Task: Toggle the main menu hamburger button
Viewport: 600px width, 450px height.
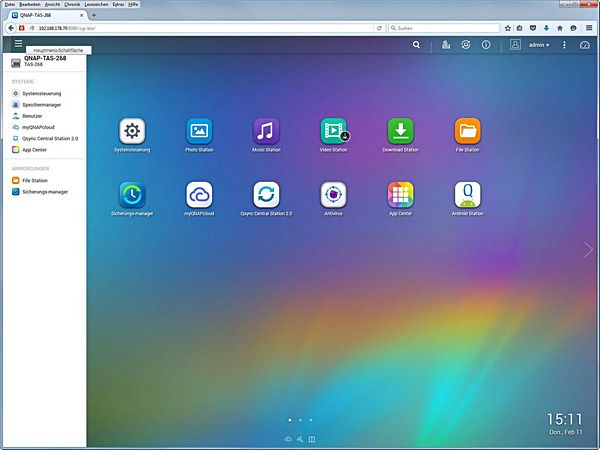Action: point(18,44)
